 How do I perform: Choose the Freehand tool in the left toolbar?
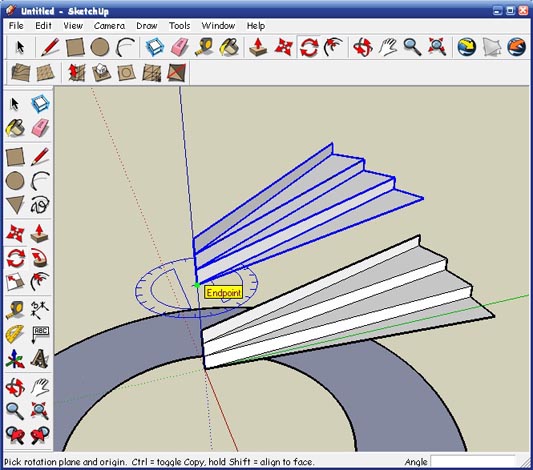[40, 205]
